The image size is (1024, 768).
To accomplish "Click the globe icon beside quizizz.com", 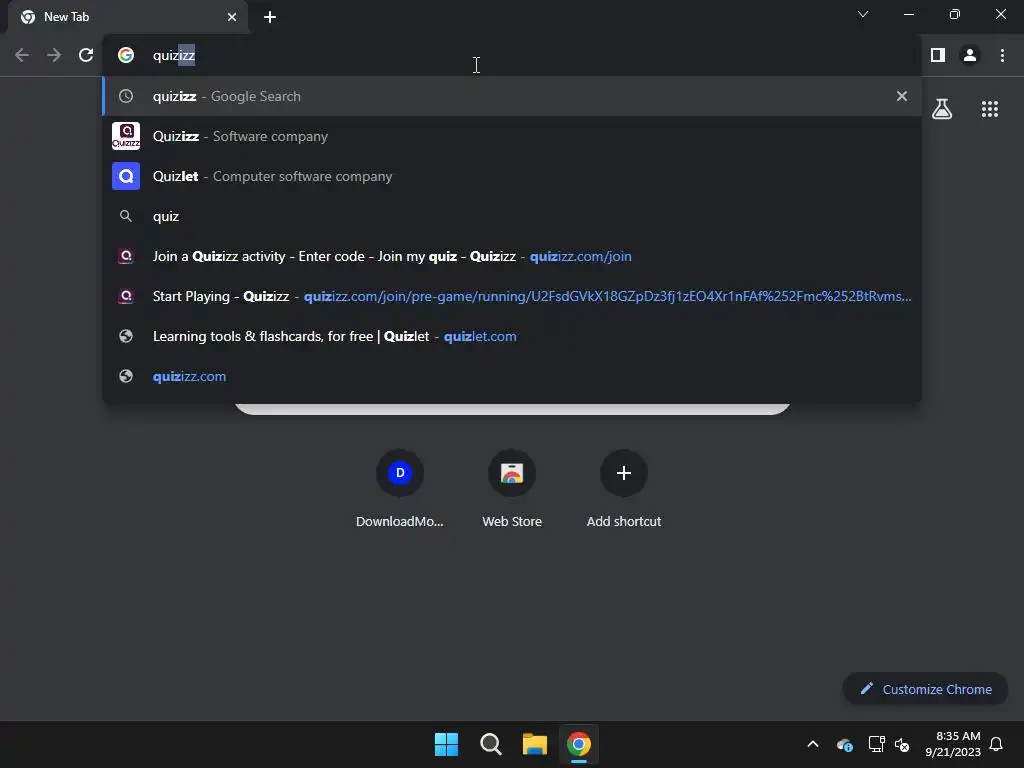I will pyautogui.click(x=126, y=376).
